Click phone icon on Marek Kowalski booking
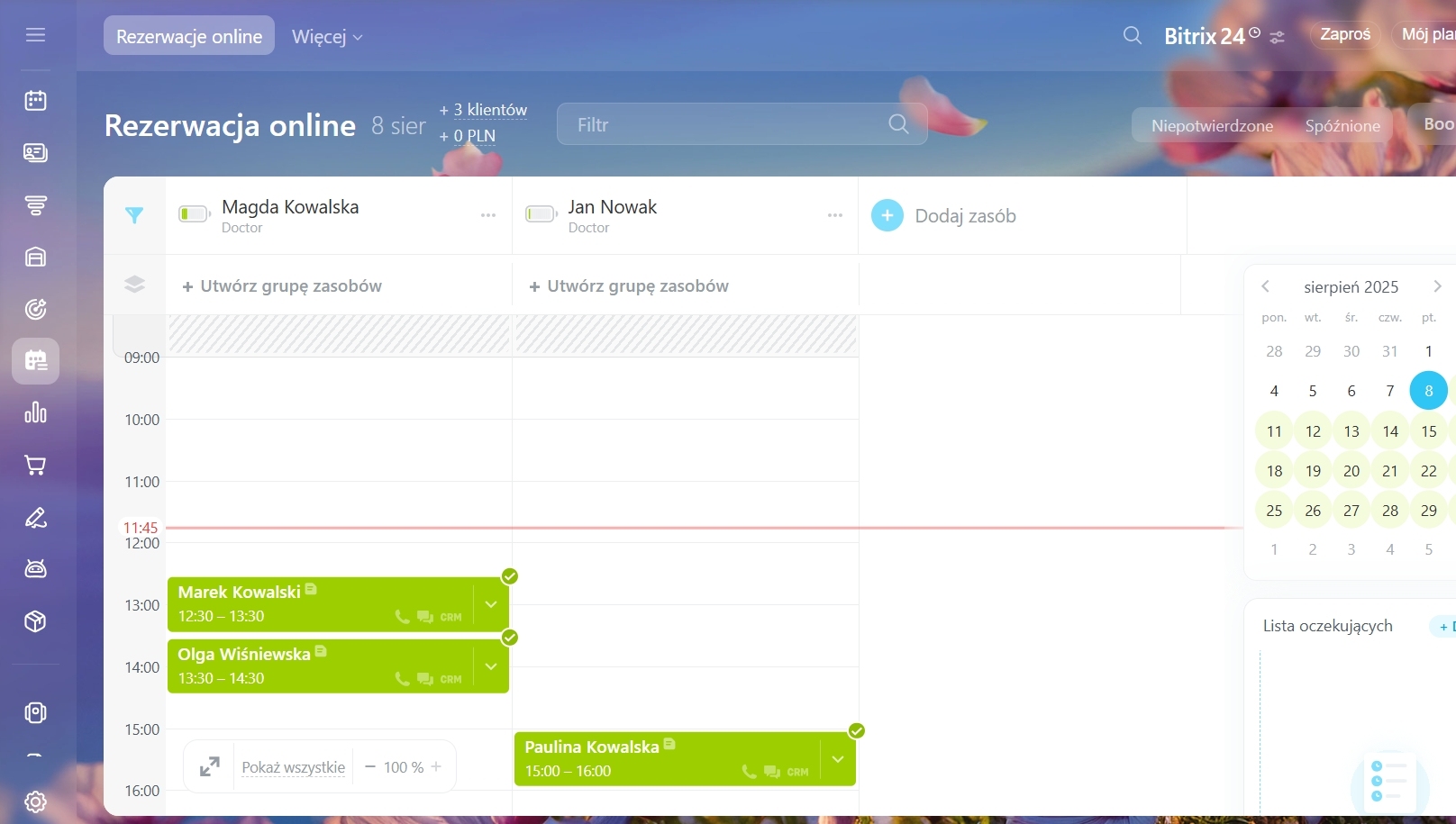The image size is (1456, 824). 402,617
